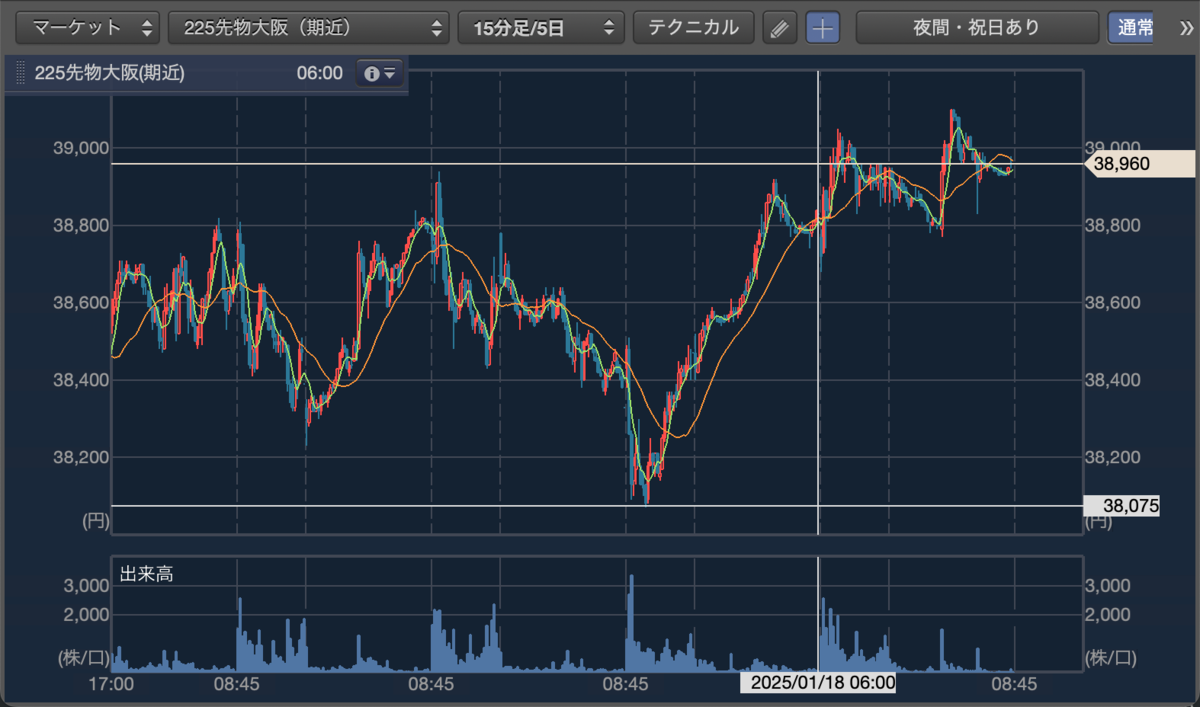Show more toolbar items with double chevron
This screenshot has width=1200, height=707.
[1187, 27]
